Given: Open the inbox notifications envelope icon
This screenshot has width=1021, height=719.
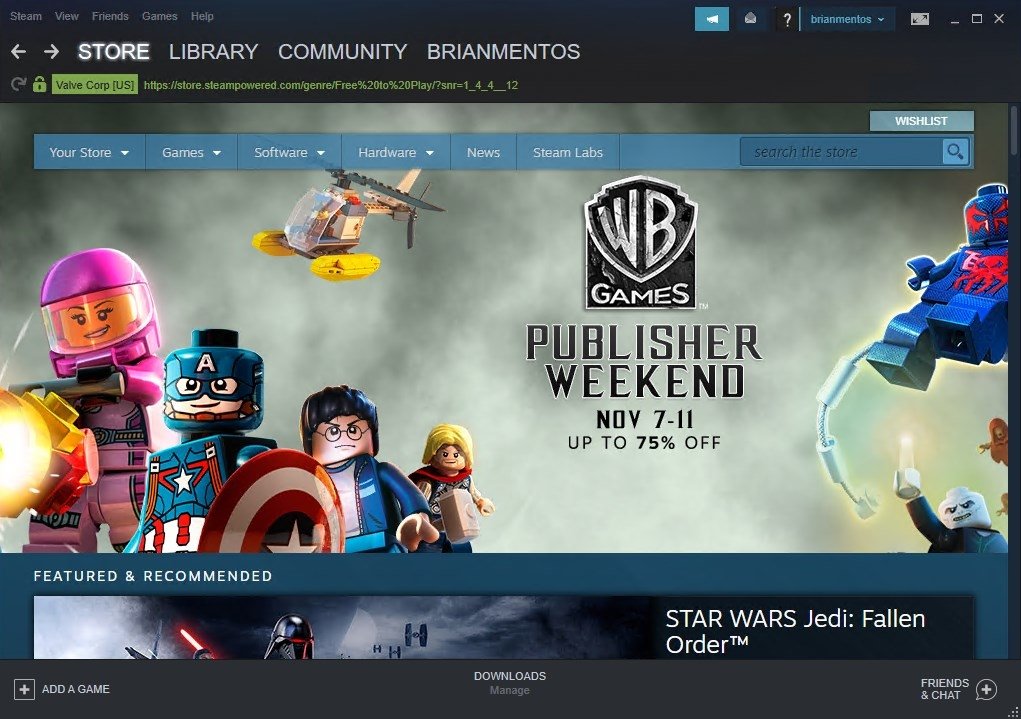Looking at the screenshot, I should (x=750, y=19).
